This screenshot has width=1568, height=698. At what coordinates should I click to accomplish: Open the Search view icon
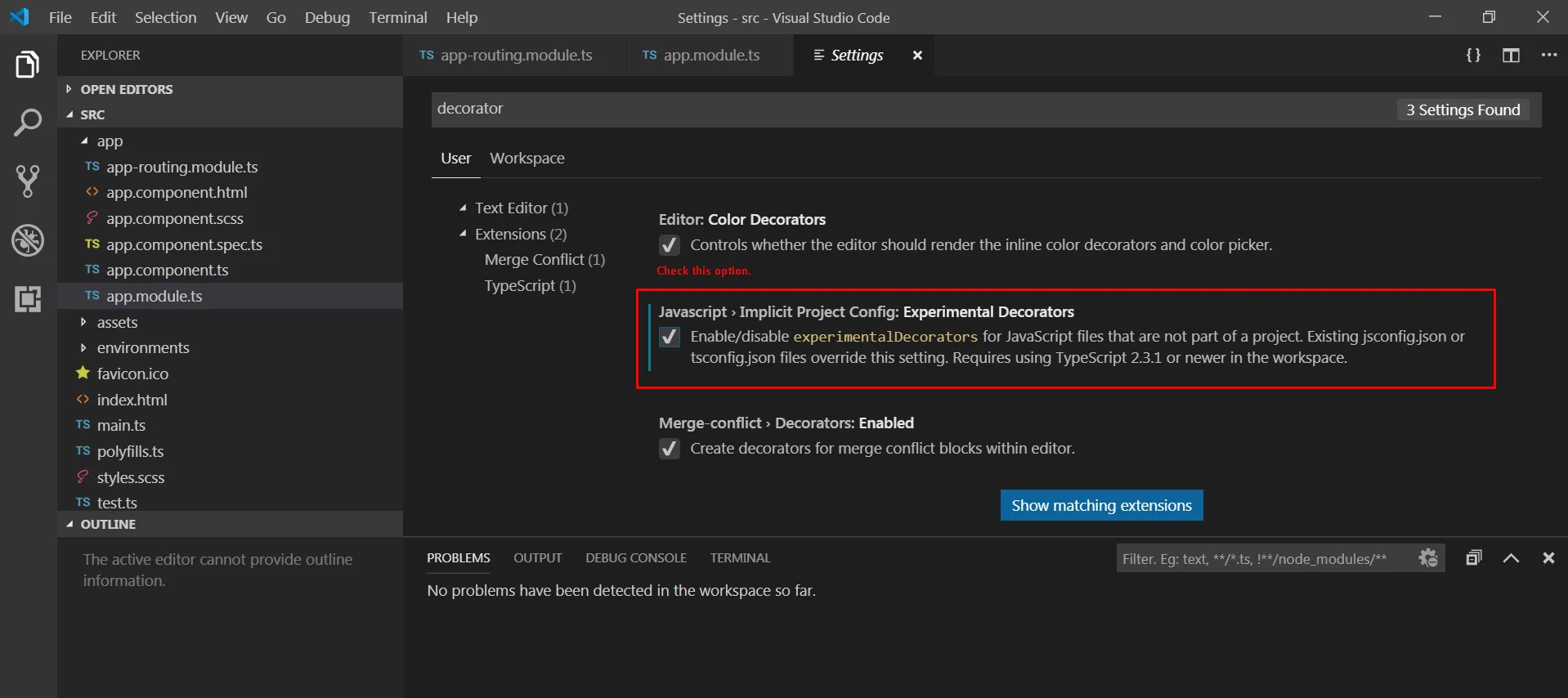coord(28,123)
